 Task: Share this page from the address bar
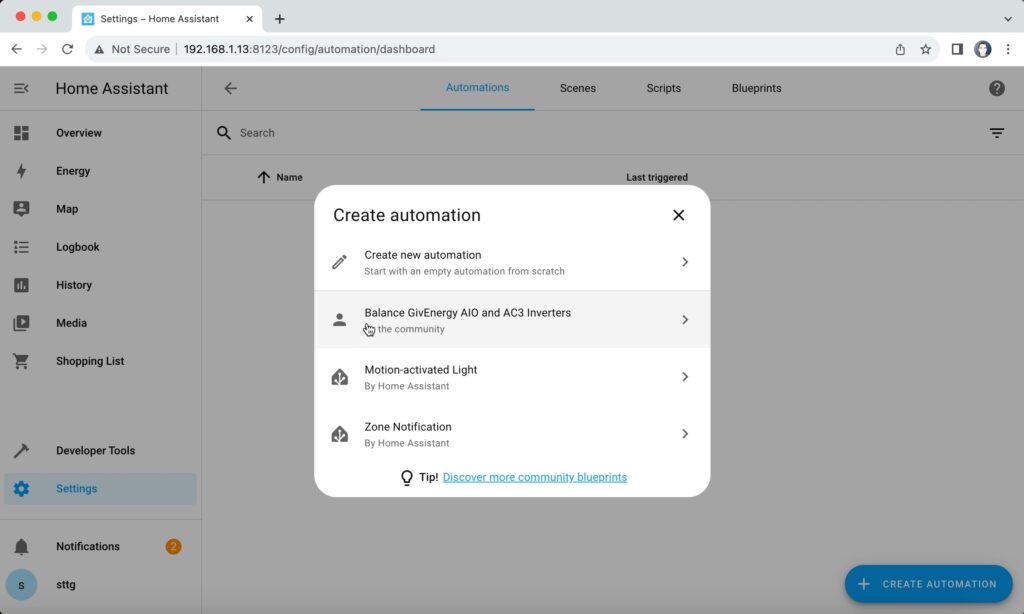pyautogui.click(x=900, y=49)
